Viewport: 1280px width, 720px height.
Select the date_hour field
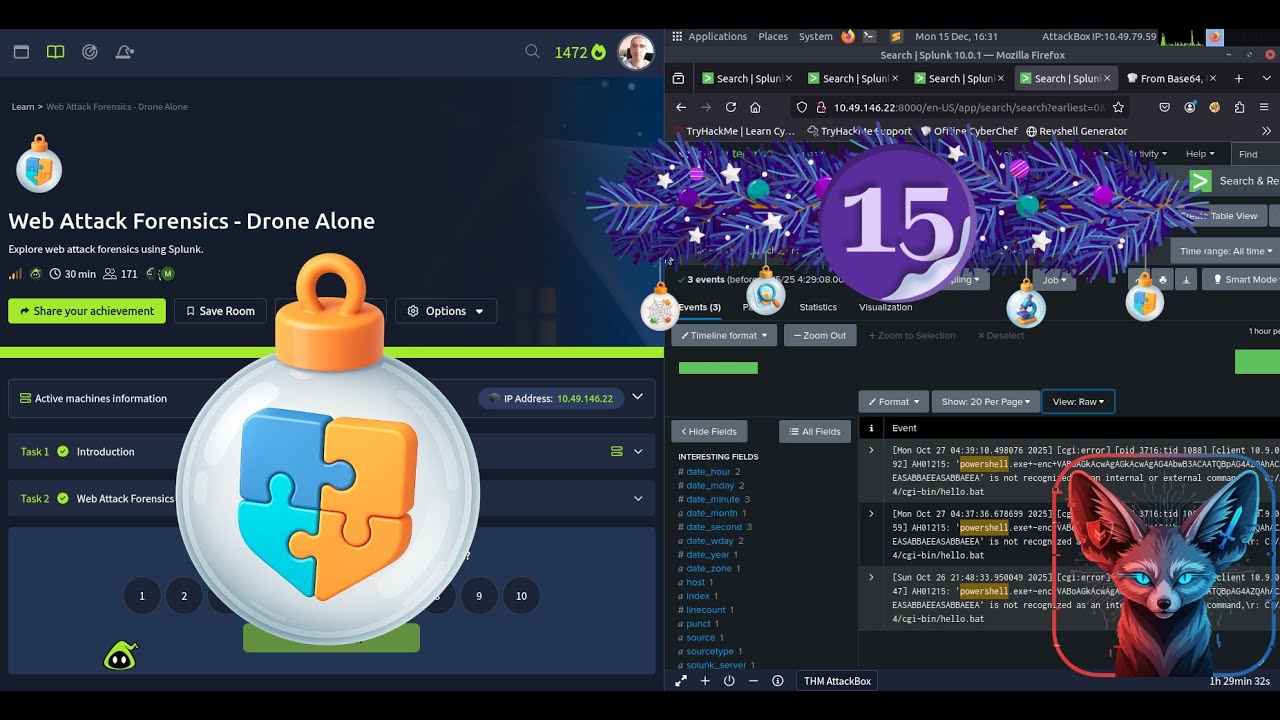click(708, 471)
